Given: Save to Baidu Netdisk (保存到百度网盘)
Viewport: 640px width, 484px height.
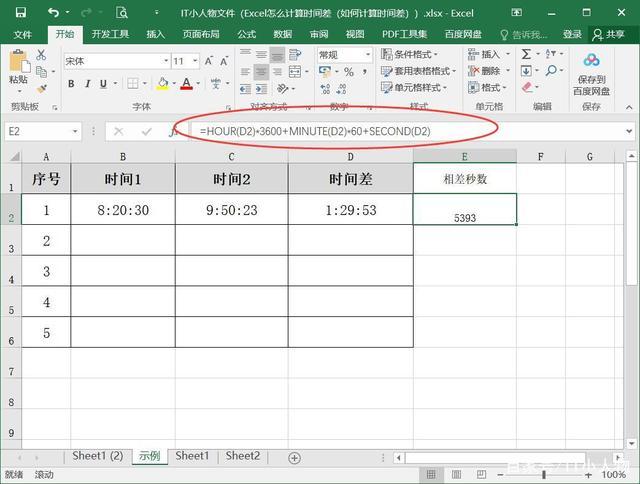Looking at the screenshot, I should click(x=591, y=75).
